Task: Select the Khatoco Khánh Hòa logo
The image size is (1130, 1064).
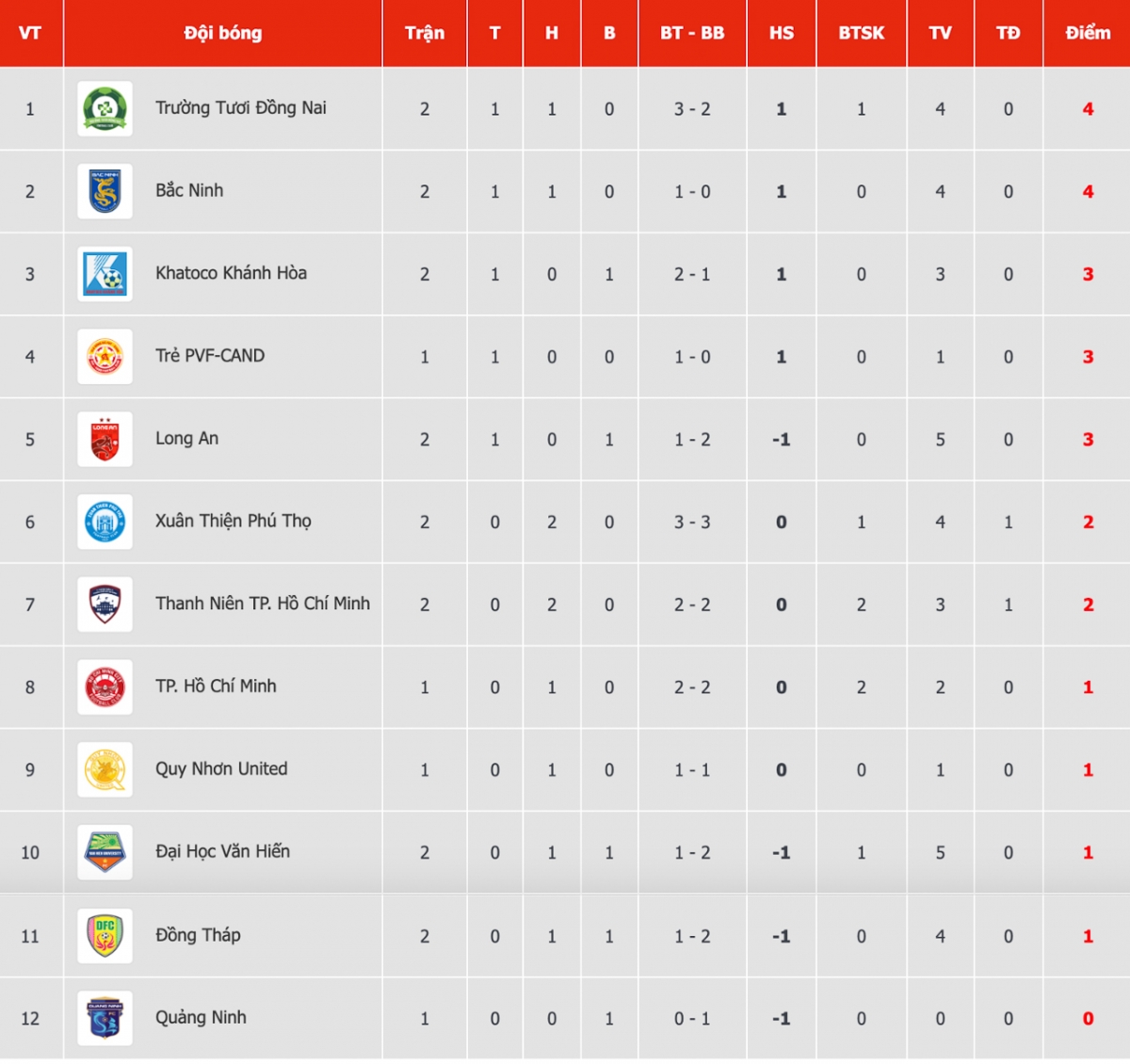Action: 105,274
